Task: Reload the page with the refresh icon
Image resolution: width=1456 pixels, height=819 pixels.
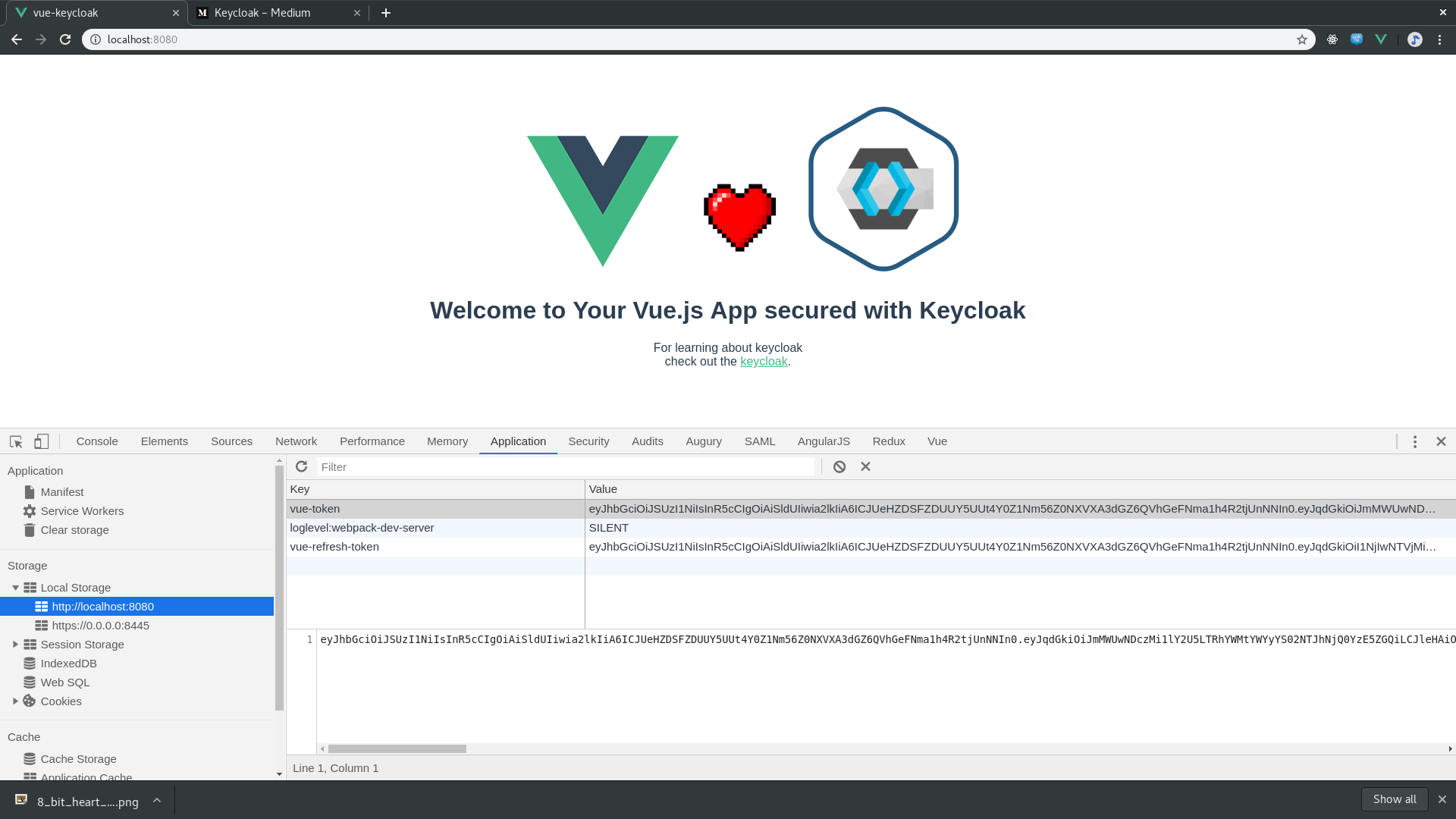Action: click(64, 39)
